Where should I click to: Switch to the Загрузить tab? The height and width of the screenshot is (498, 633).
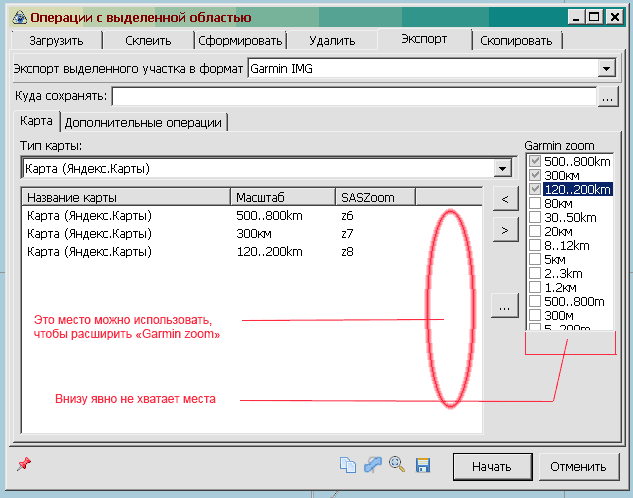click(x=56, y=41)
